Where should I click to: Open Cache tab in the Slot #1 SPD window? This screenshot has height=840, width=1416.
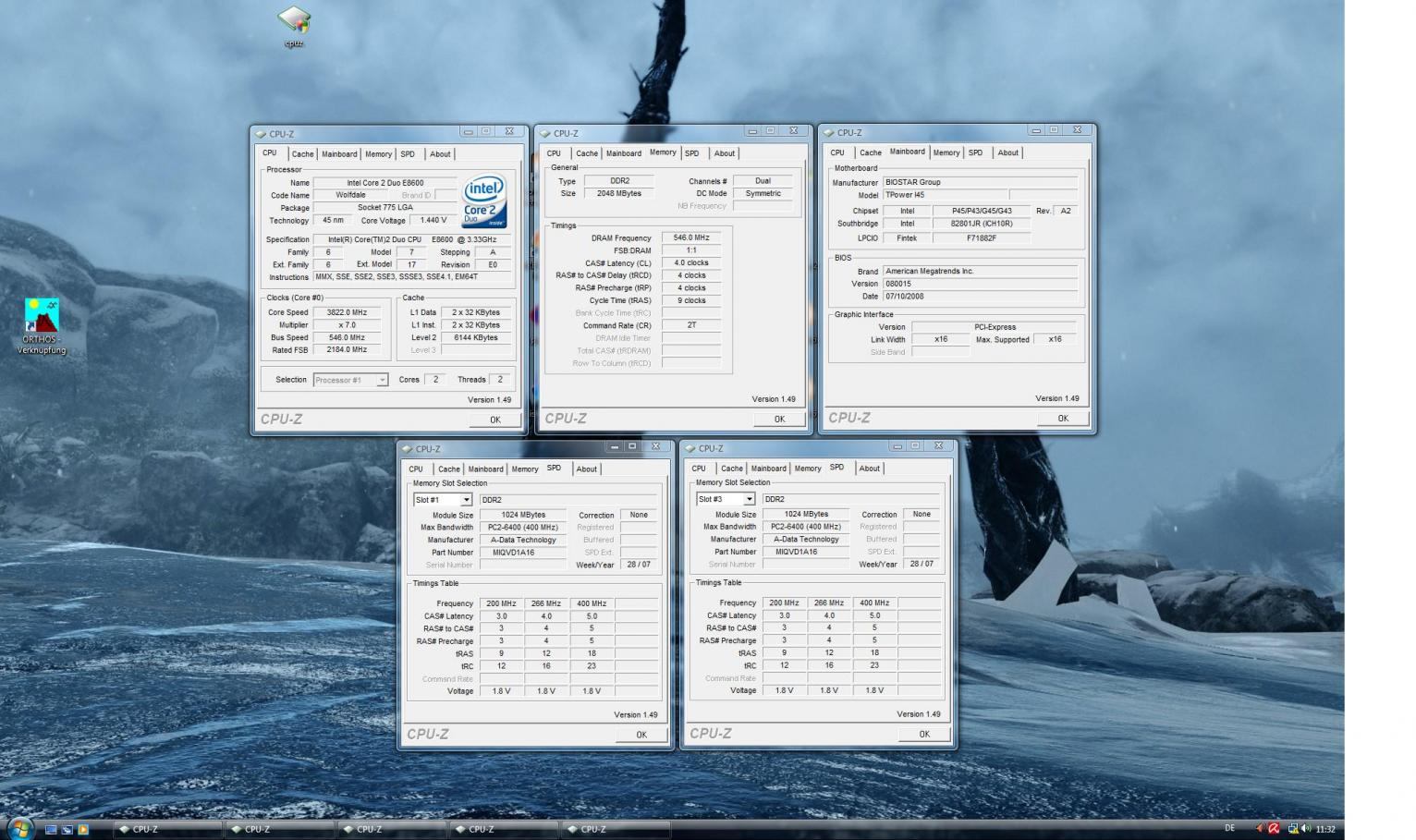449,469
